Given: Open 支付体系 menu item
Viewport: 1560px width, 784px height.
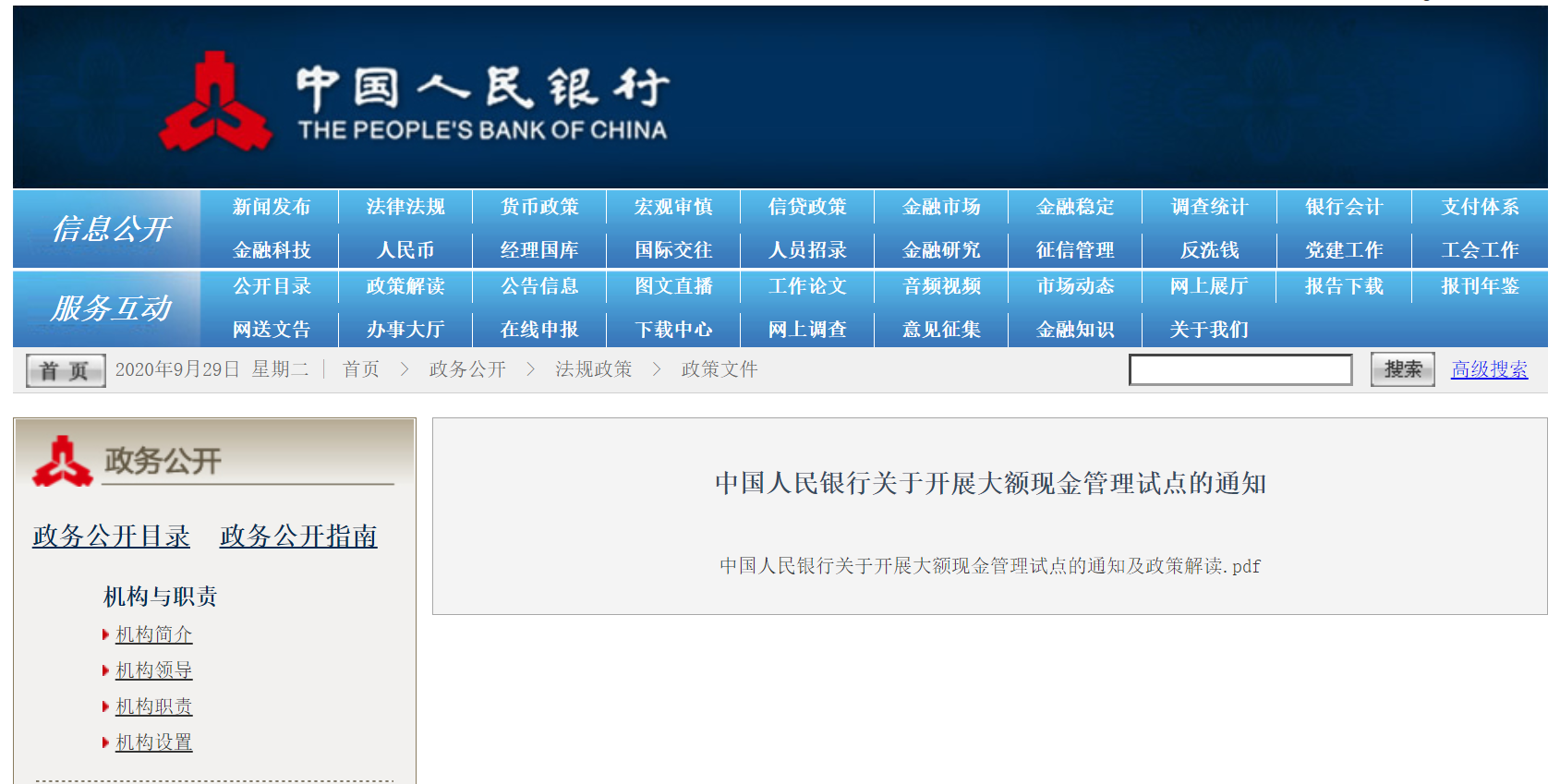Looking at the screenshot, I should tap(1480, 207).
